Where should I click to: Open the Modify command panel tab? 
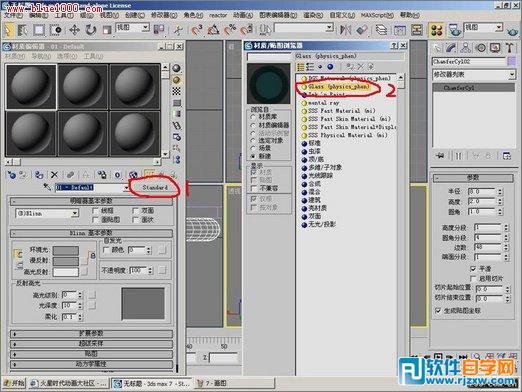[451, 48]
